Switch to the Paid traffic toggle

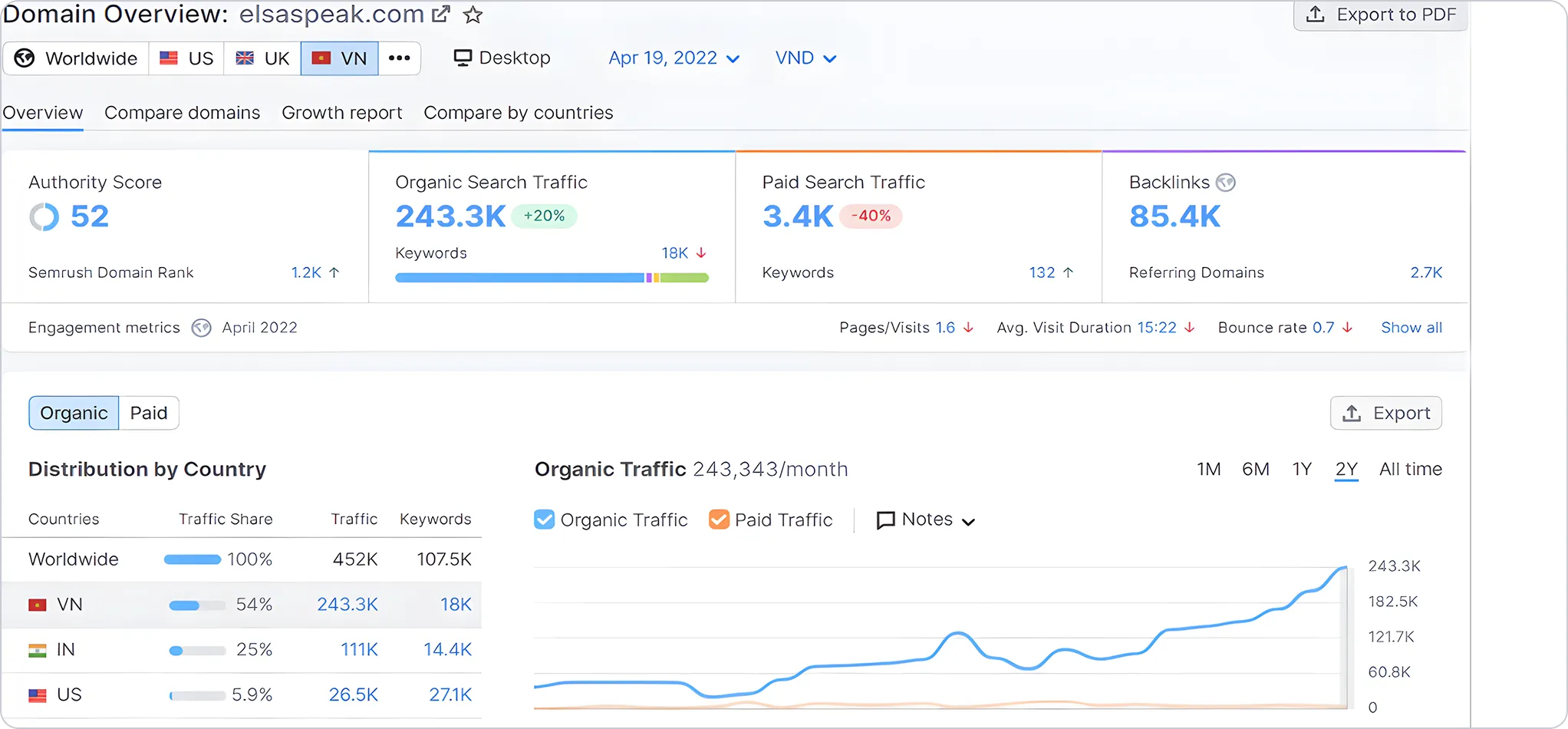point(150,413)
